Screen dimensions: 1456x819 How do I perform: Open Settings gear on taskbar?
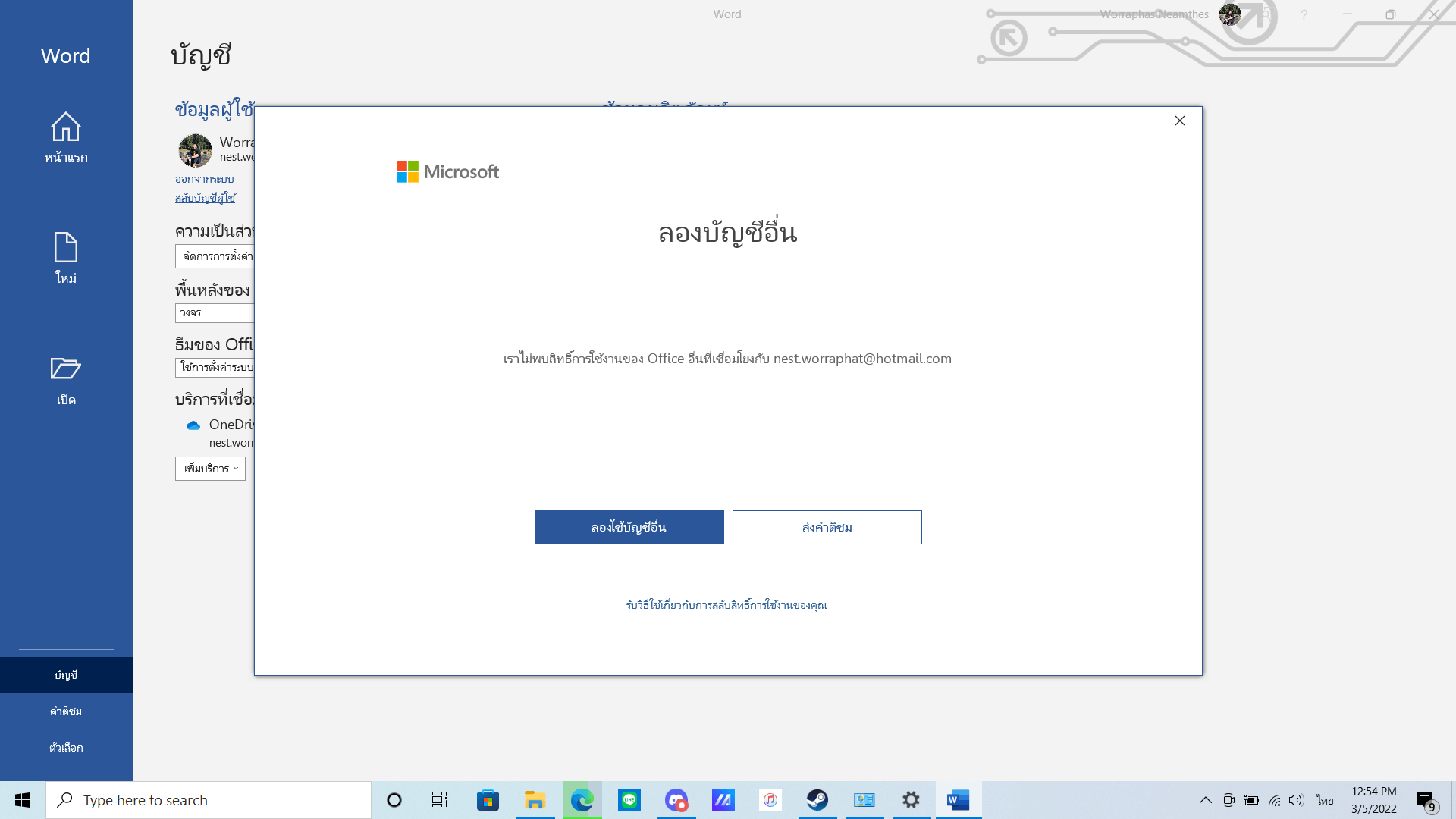pos(912,800)
